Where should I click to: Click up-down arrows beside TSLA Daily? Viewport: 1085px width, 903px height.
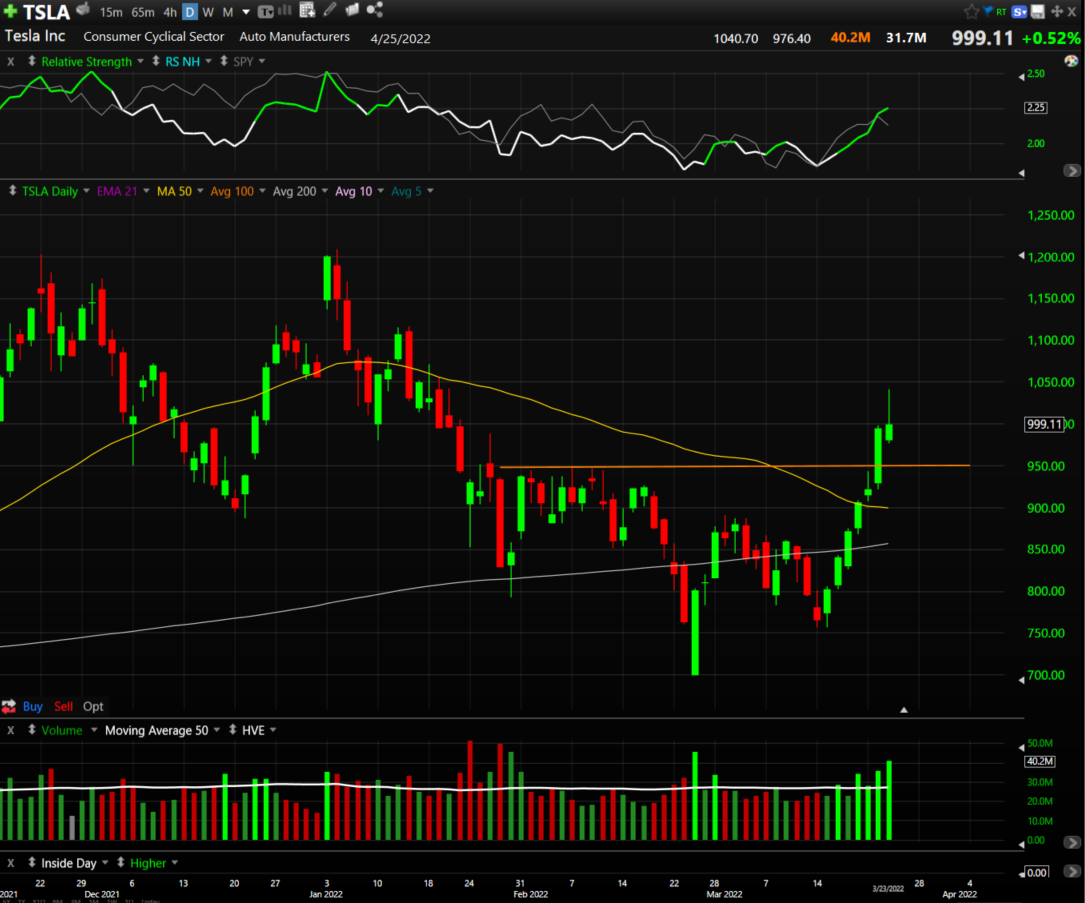tap(12, 190)
